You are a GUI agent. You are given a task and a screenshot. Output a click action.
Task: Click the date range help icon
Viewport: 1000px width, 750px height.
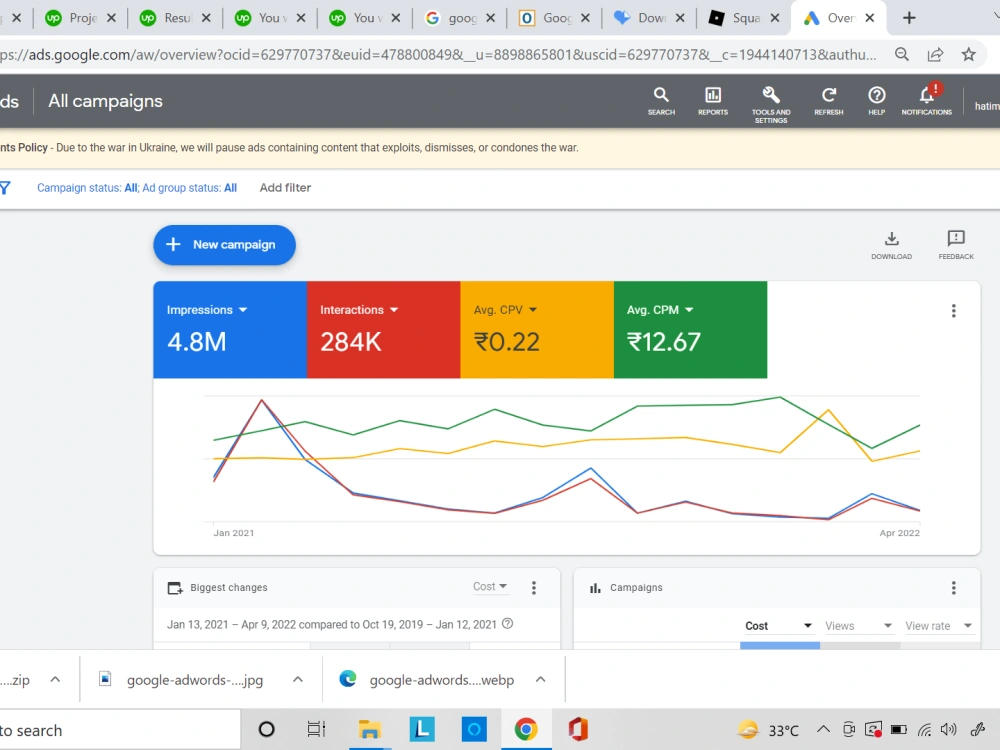[x=508, y=624]
